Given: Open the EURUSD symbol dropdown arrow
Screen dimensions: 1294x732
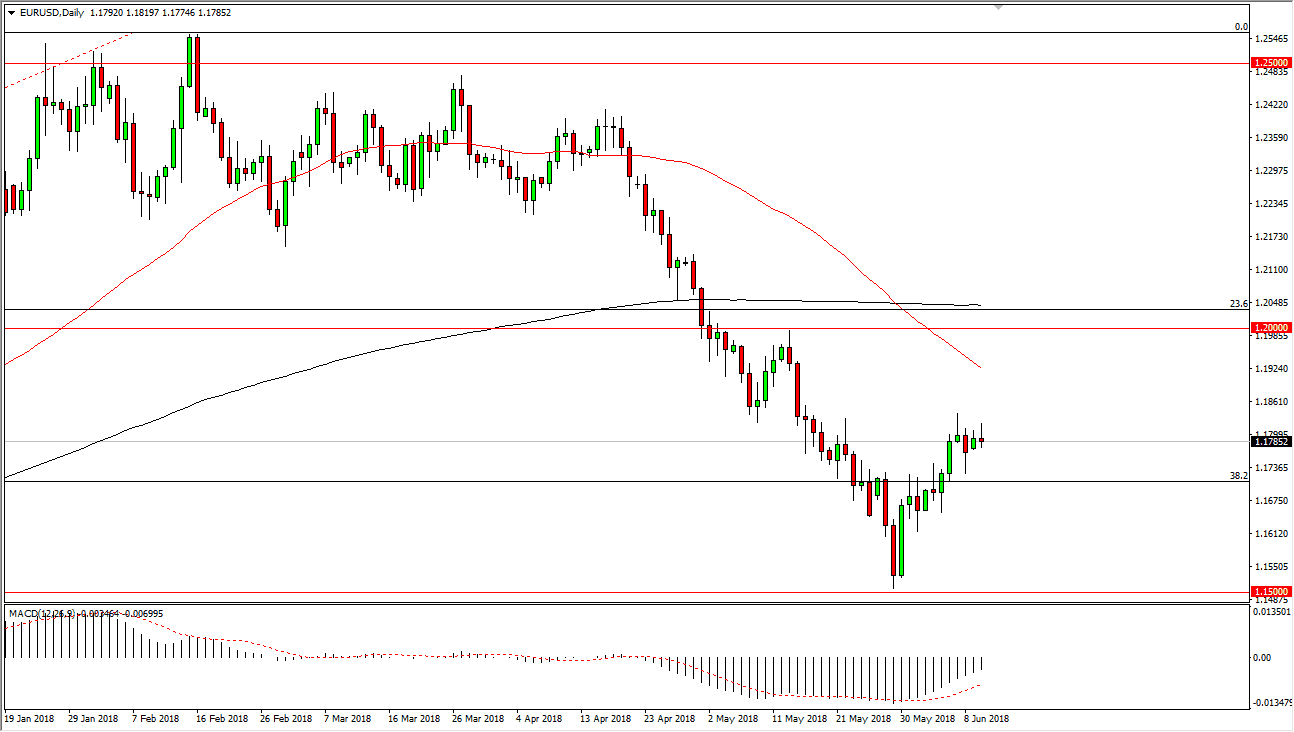Looking at the screenshot, I should point(10,14).
